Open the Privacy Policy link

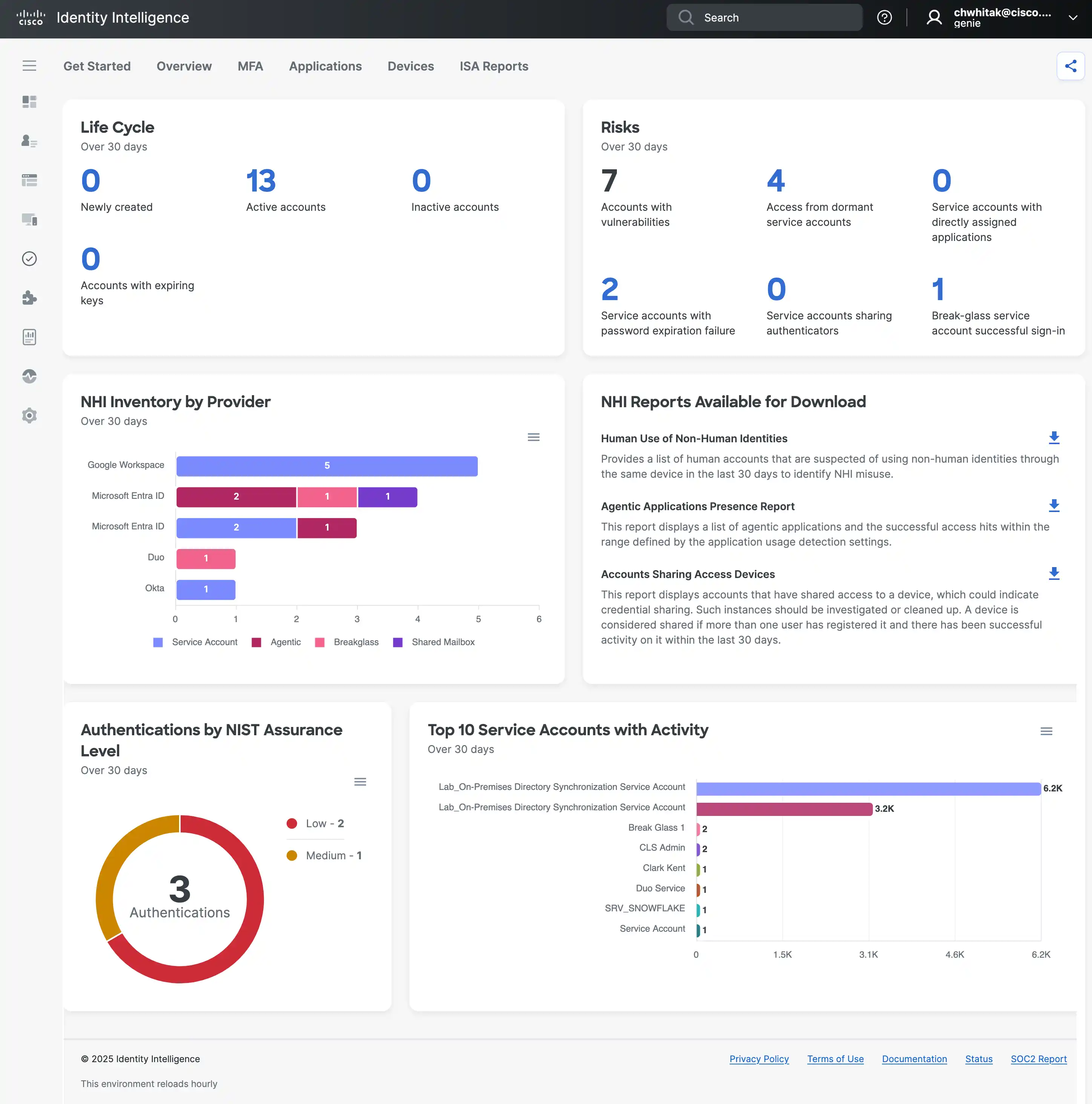(x=759, y=1059)
